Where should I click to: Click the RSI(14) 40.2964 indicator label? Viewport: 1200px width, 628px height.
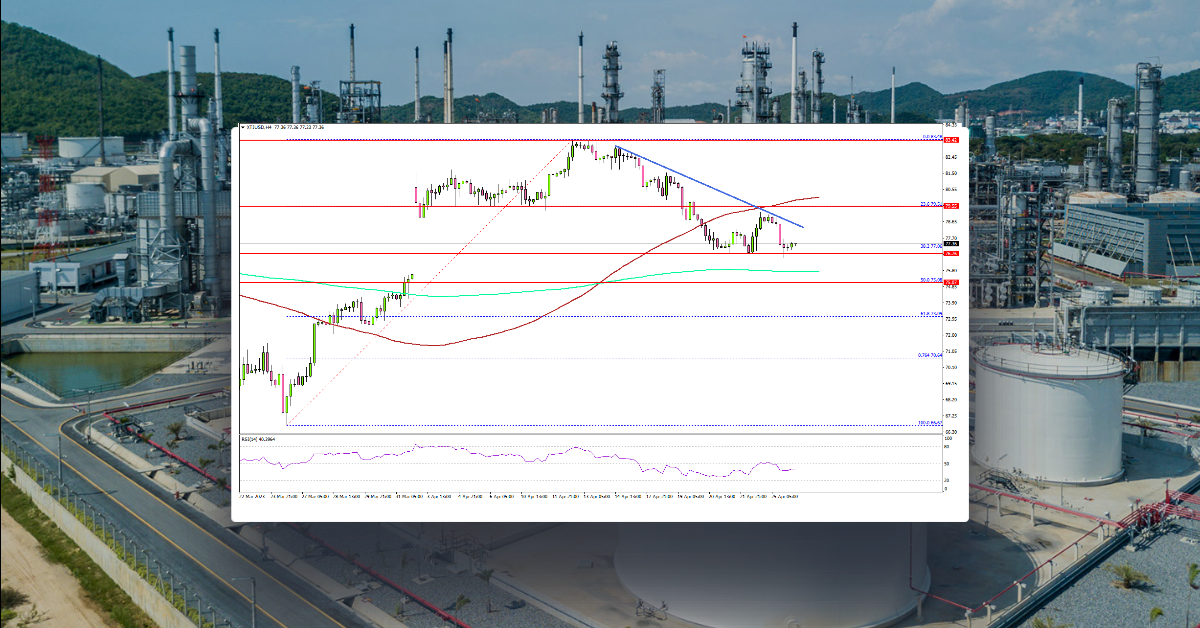tap(258, 437)
